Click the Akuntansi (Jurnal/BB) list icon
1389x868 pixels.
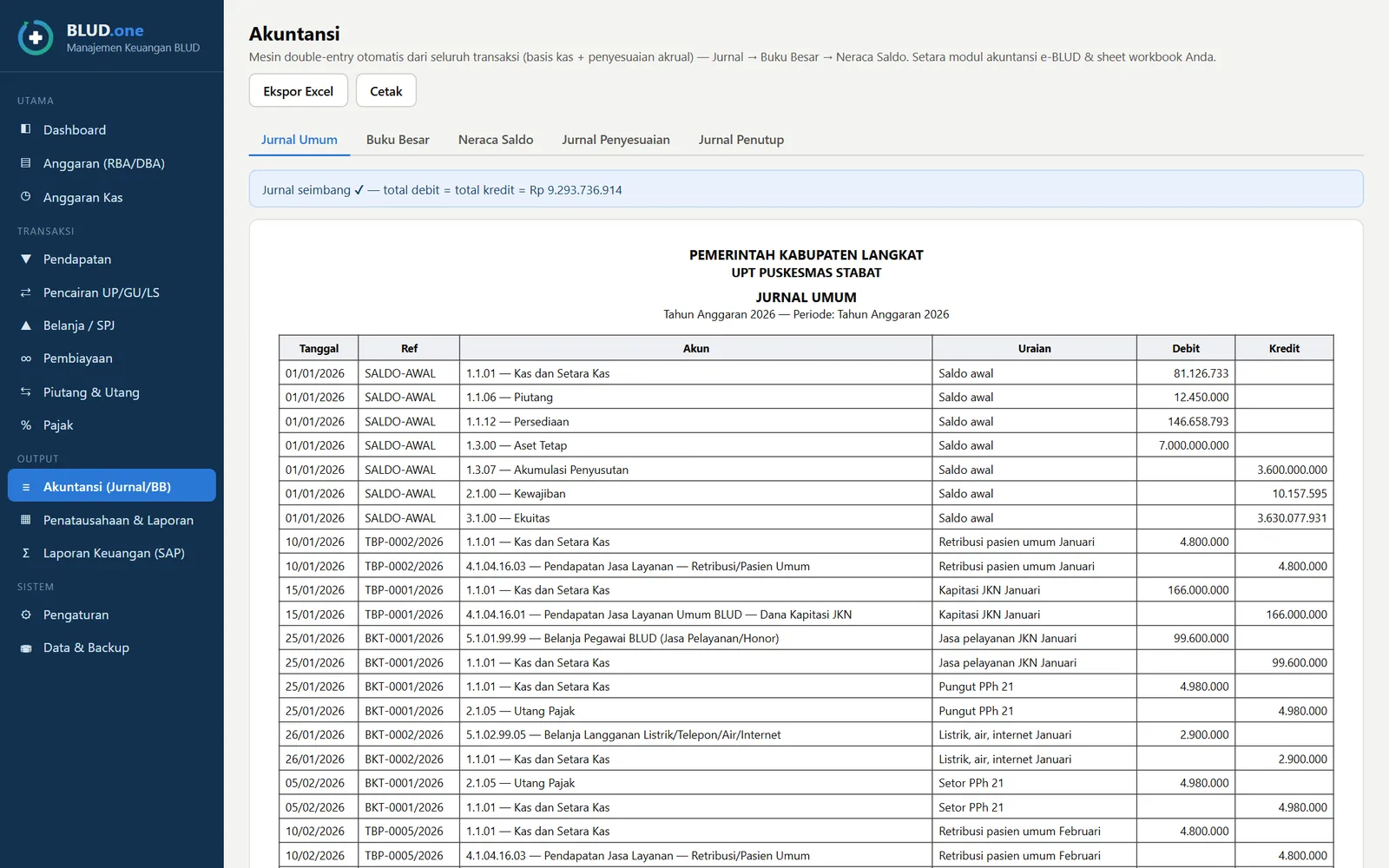(x=26, y=487)
